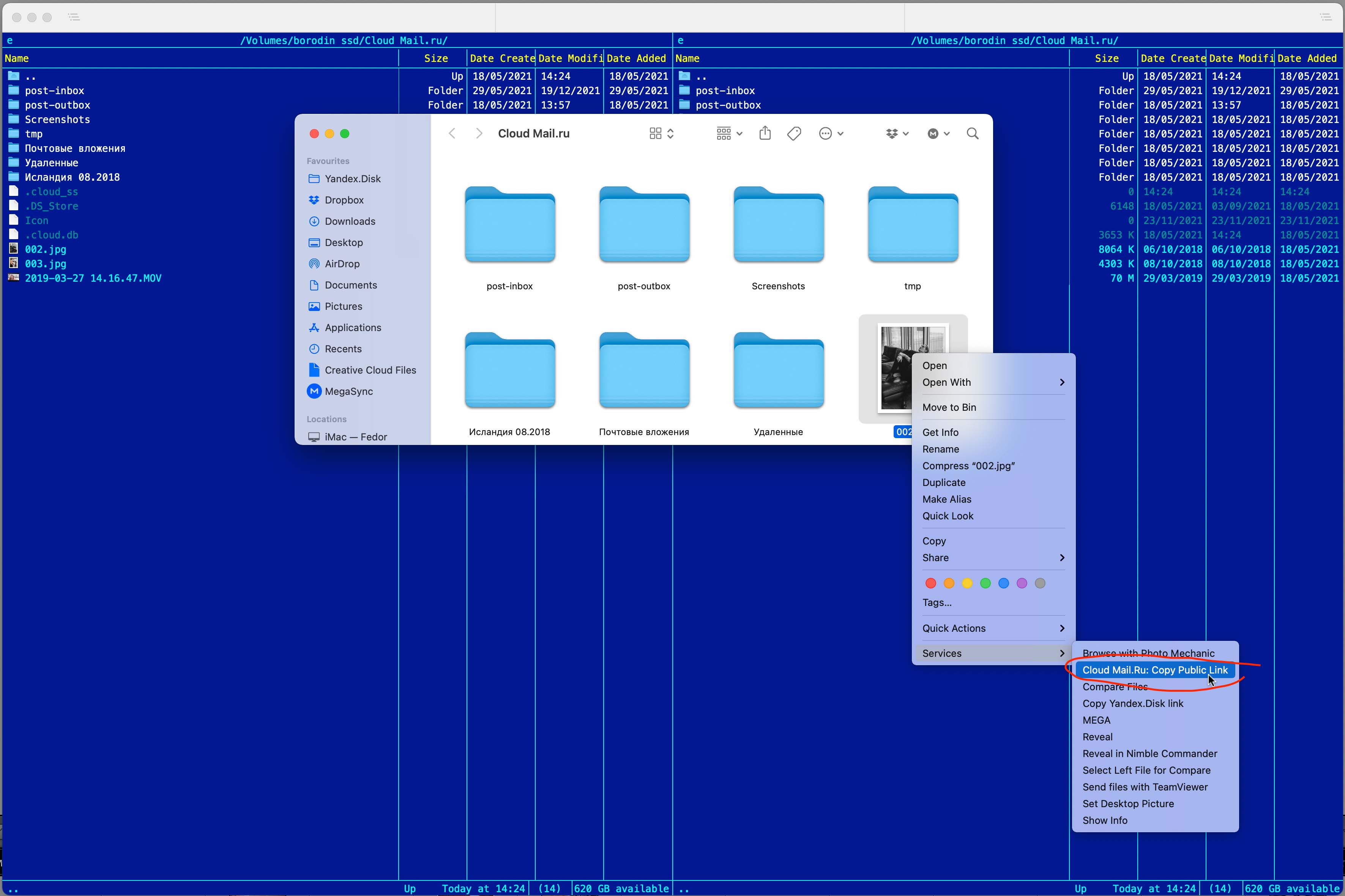Click the Tags icon in Finder toolbar
The width and height of the screenshot is (1345, 896).
[x=794, y=134]
